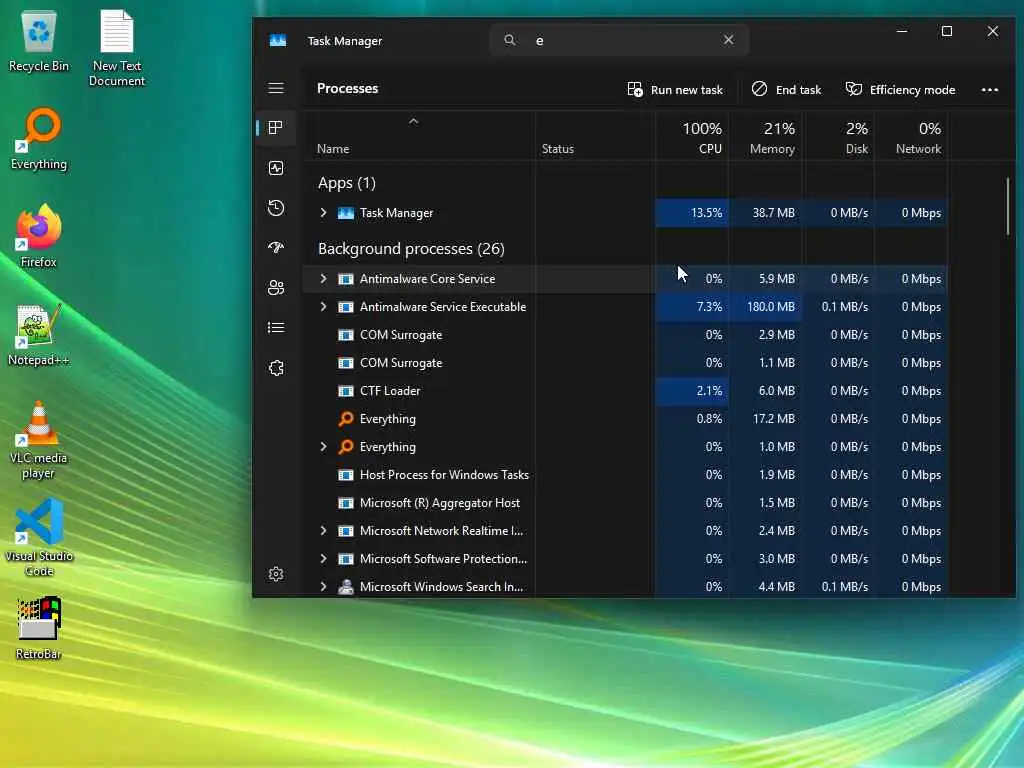Click the Task Manager title bar app icon

278,40
